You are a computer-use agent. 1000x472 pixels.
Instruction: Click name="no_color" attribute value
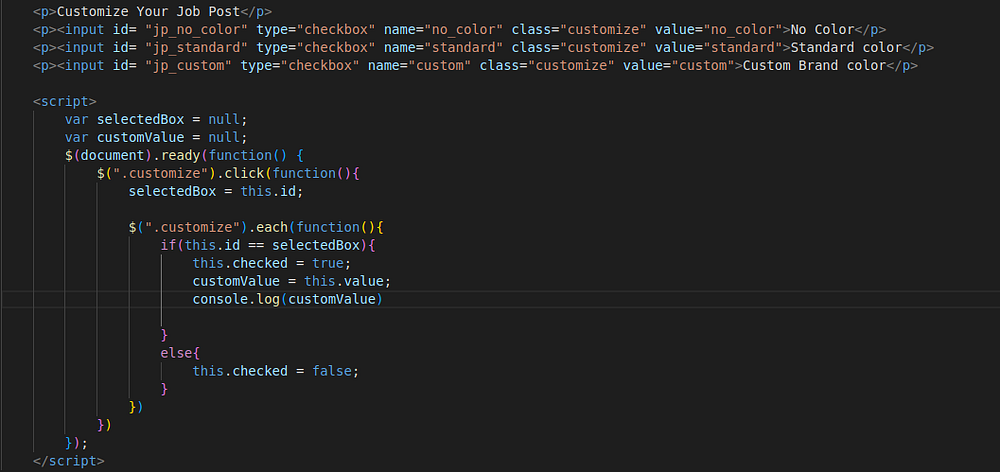(x=462, y=29)
